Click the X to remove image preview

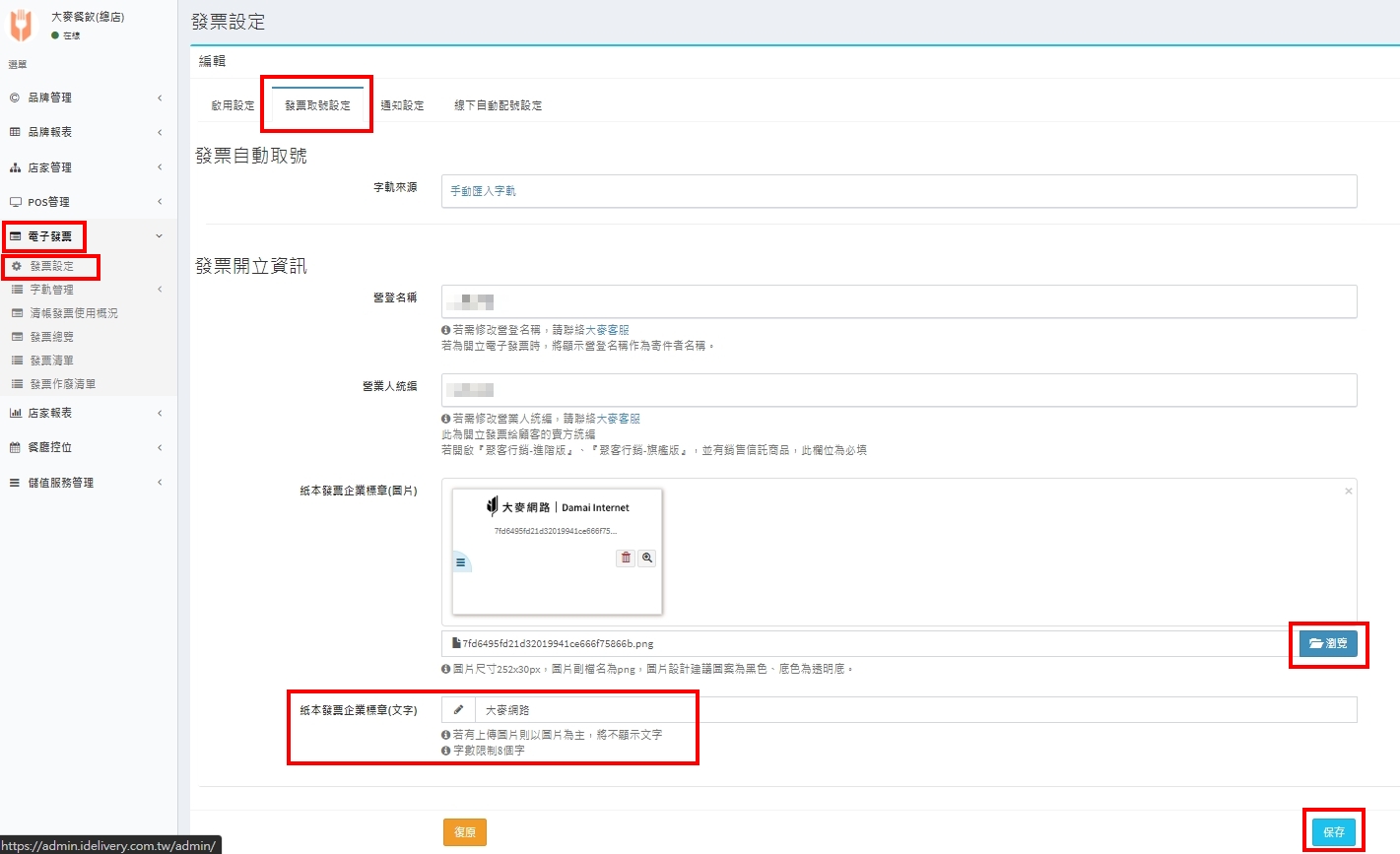[1348, 492]
